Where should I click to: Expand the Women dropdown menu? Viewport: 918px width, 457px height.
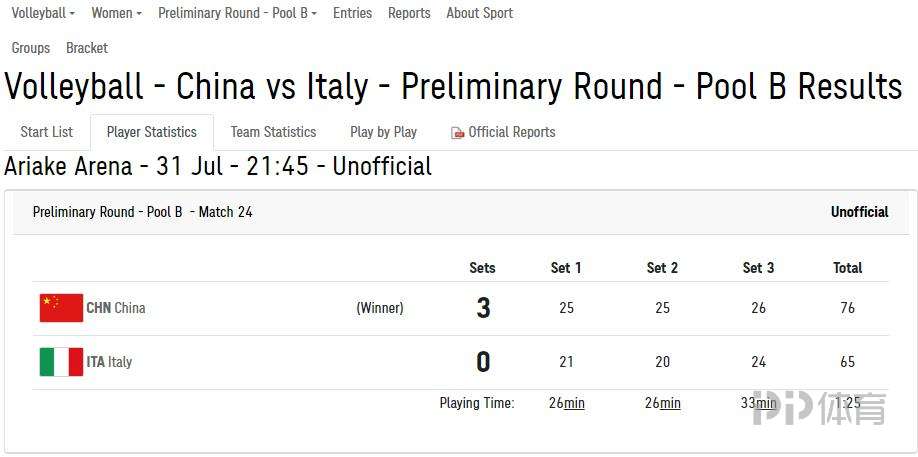(x=117, y=13)
